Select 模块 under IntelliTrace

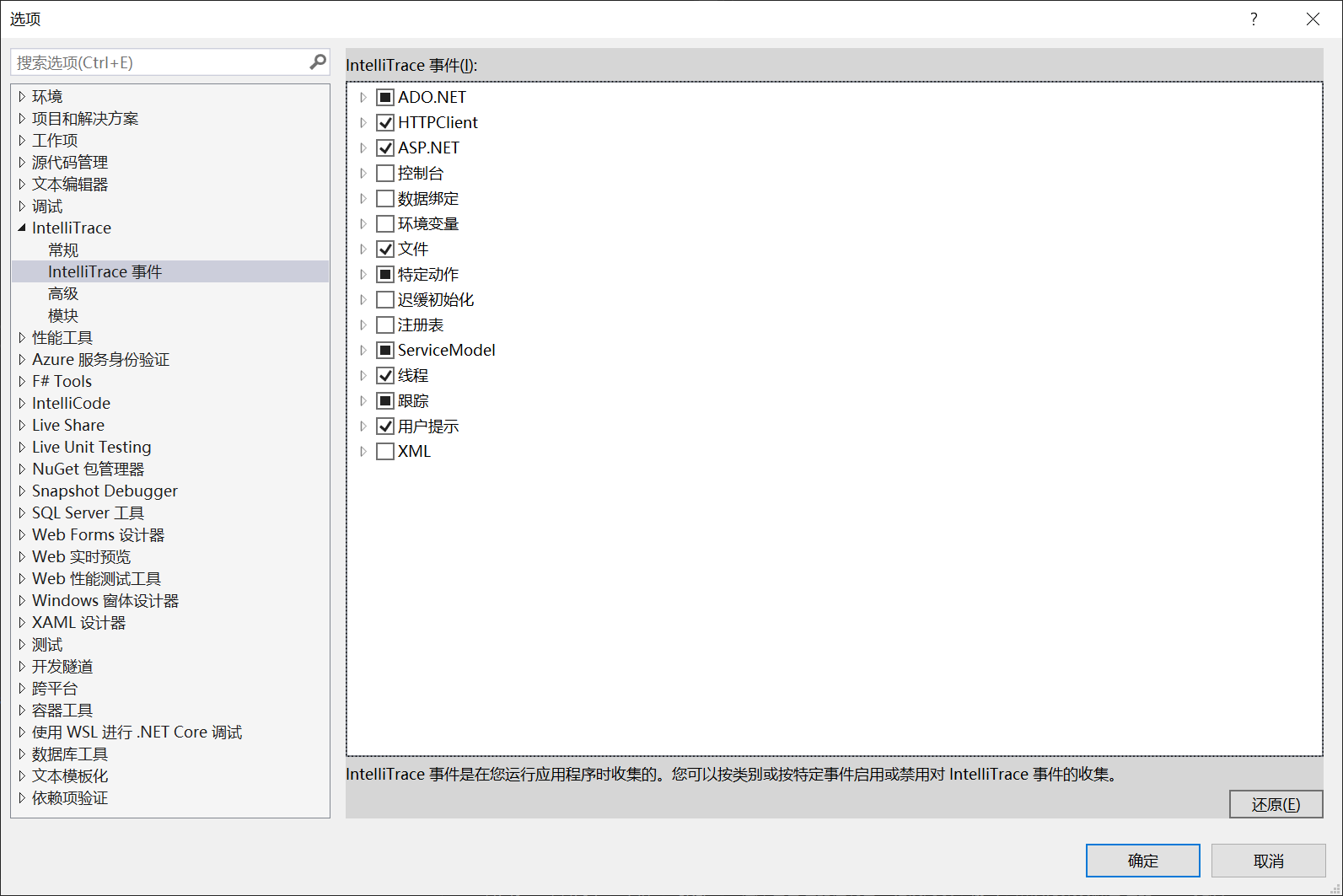[63, 315]
